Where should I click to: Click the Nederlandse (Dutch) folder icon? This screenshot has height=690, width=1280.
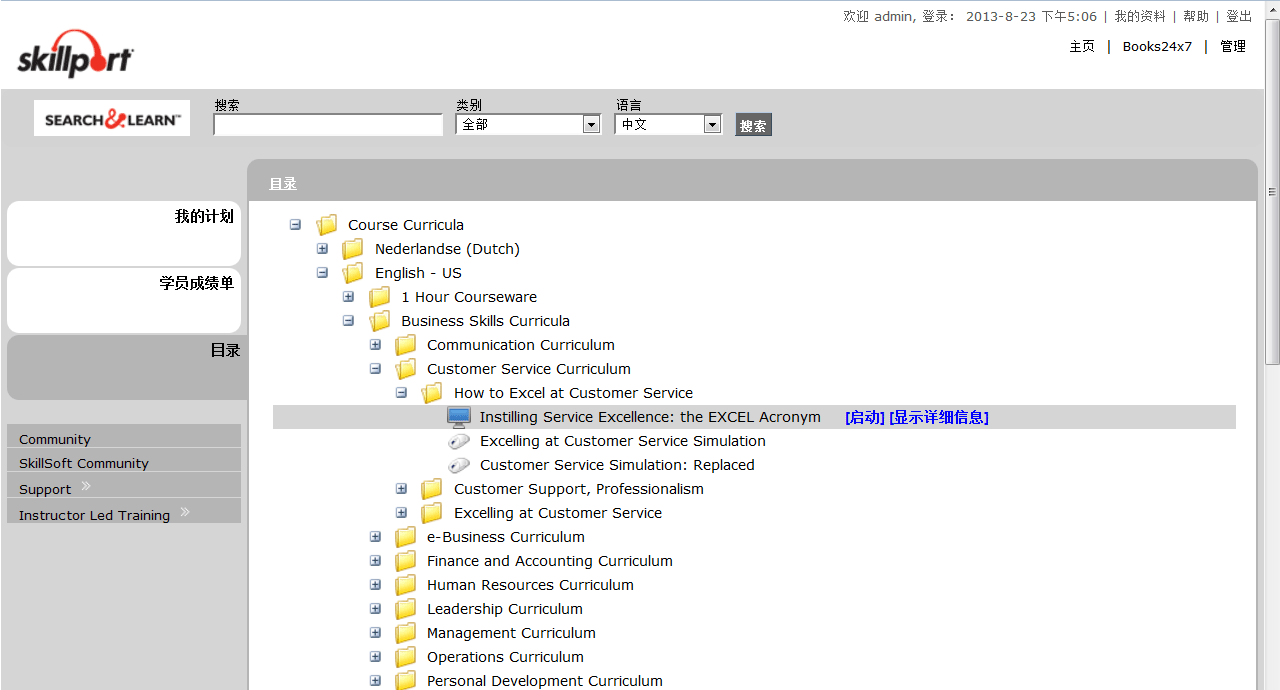pos(353,249)
